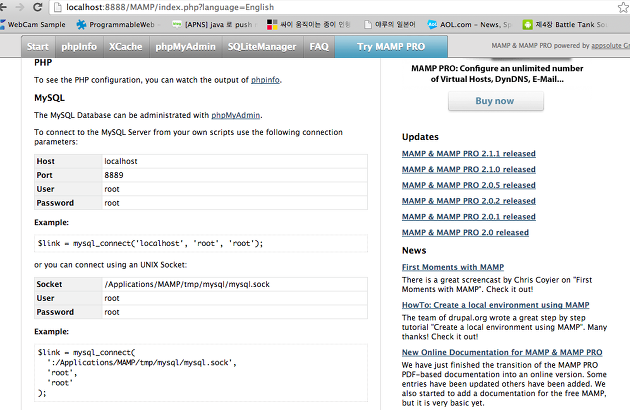This screenshot has width=630, height=410.
Task: Click the MySQL heading
Action: (49, 98)
